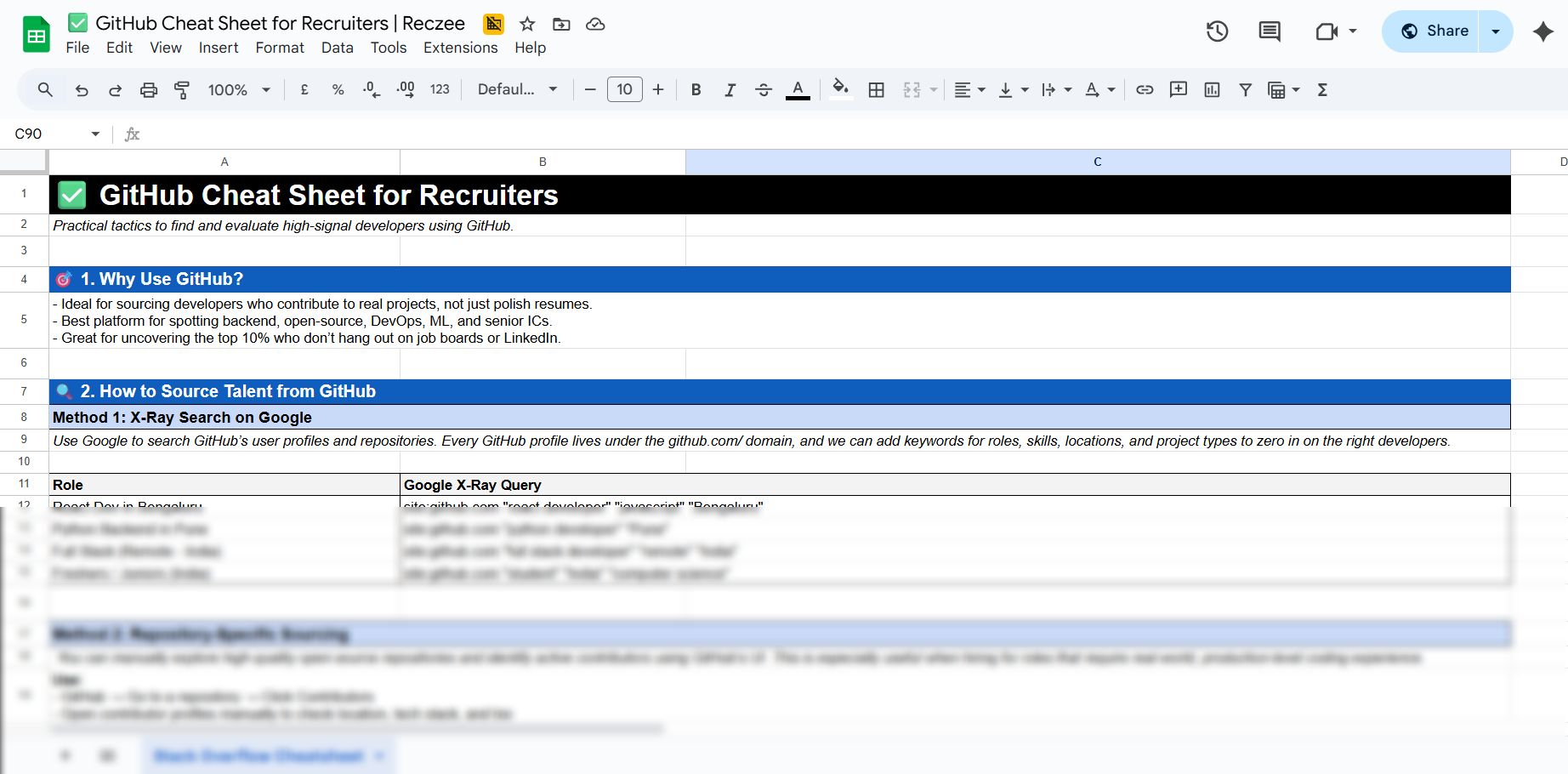1568x774 pixels.
Task: Open the Tools menu
Action: [x=389, y=48]
